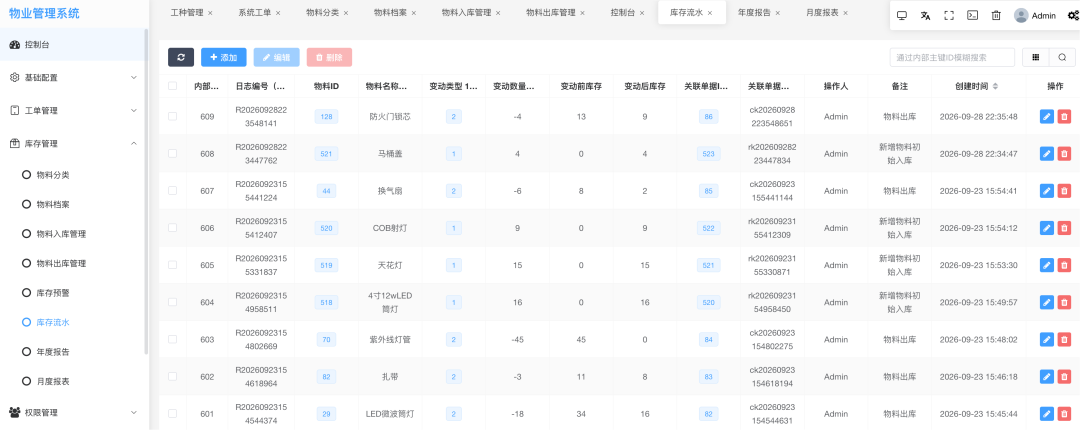Click the sidebar vertical scrollbar

(145, 192)
